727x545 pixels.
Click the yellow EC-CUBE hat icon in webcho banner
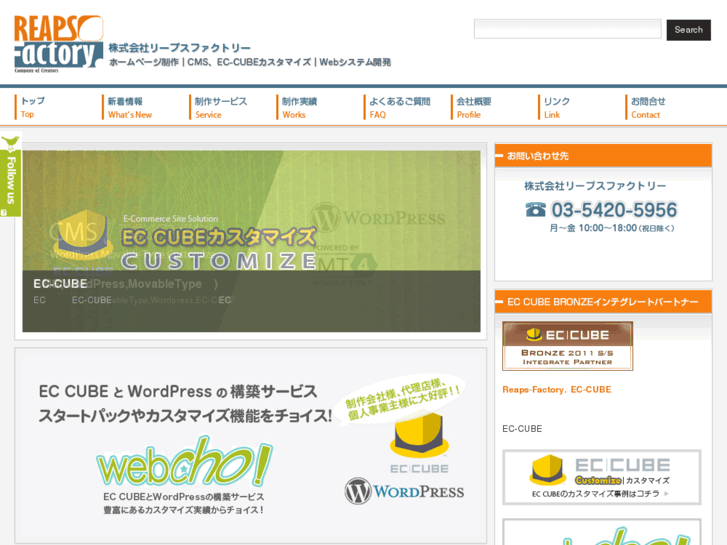(419, 434)
